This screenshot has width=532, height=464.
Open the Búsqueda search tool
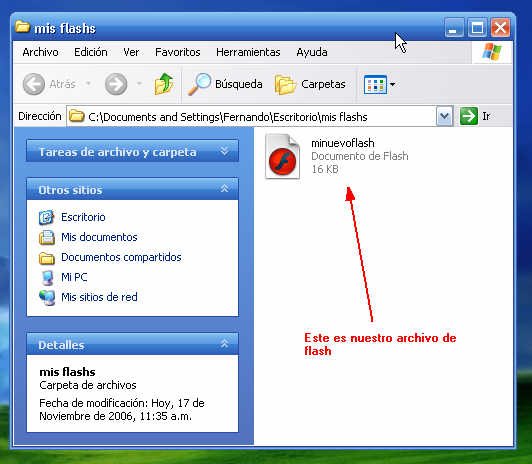click(226, 84)
